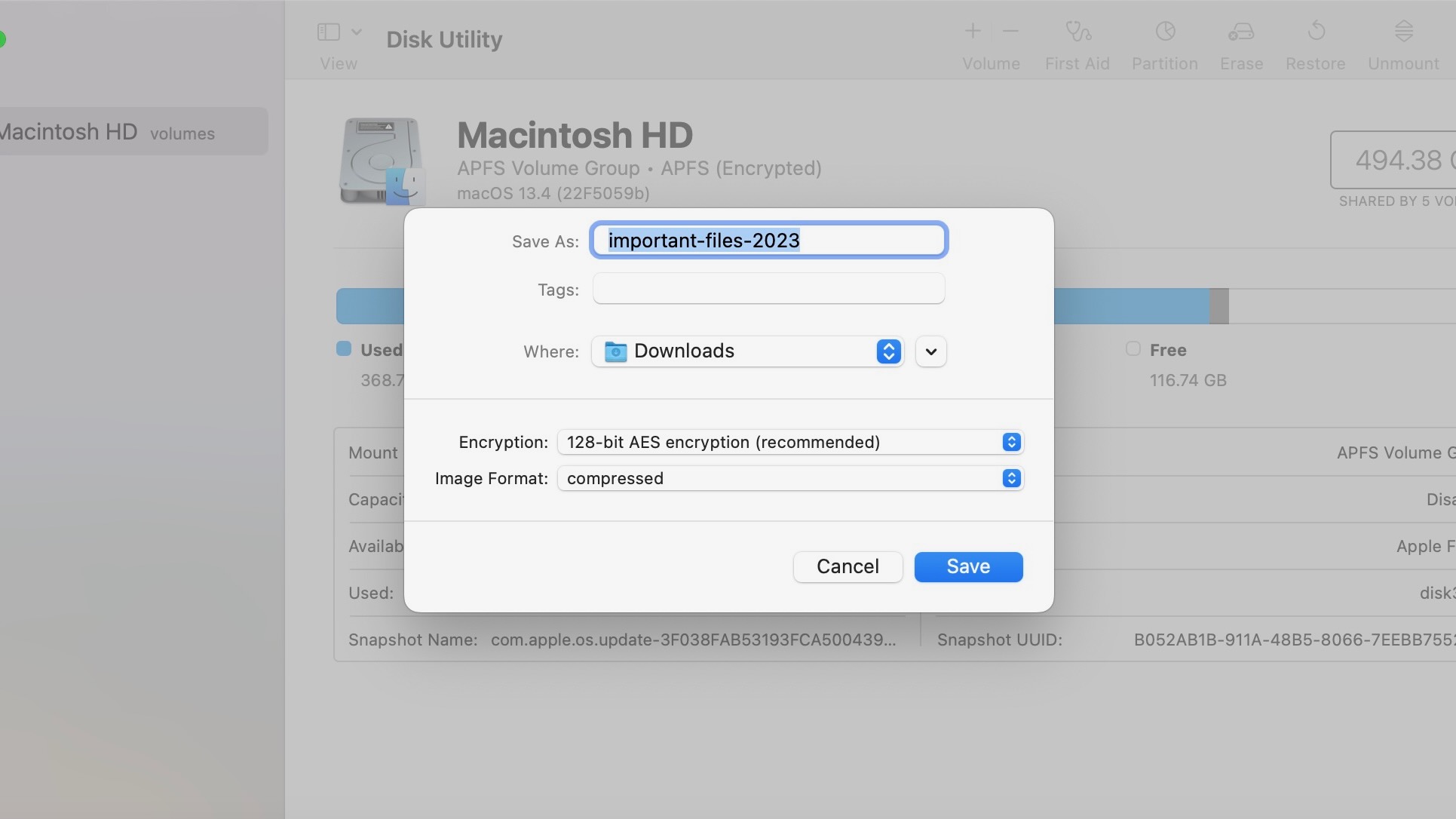Click the Cancel button
This screenshot has height=819, width=1456.
847,567
